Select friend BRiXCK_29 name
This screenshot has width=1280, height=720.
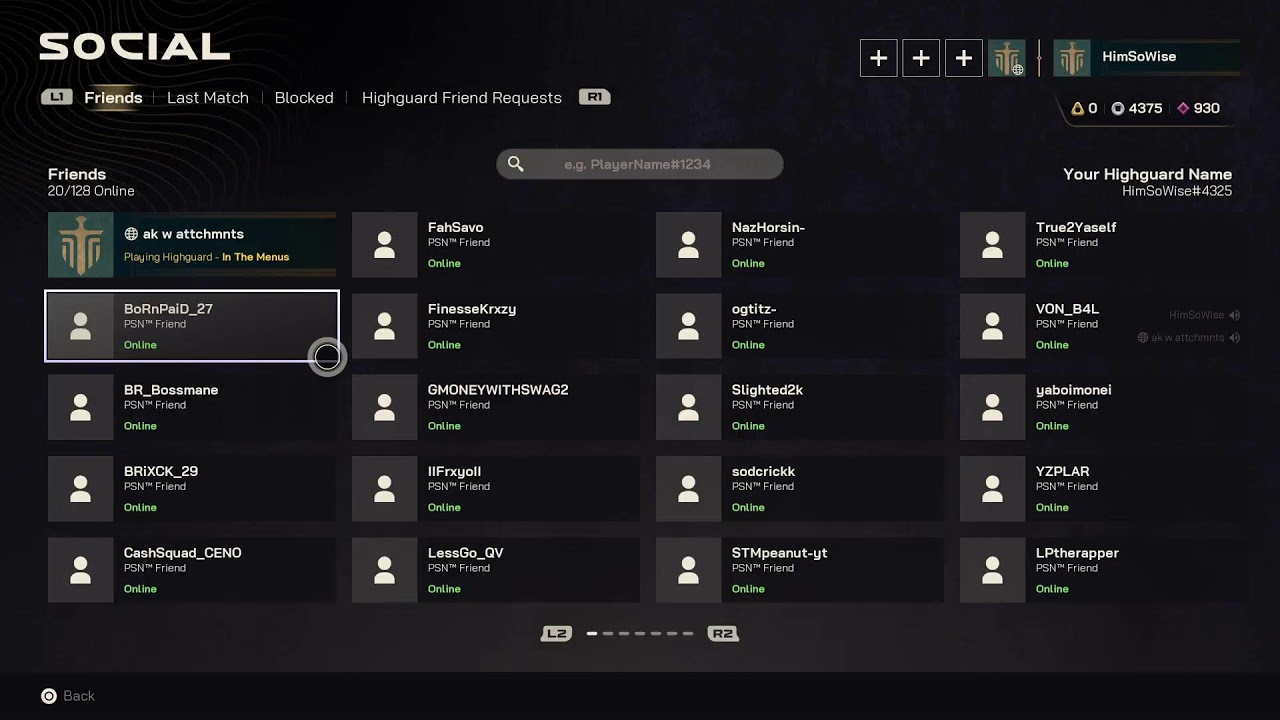coord(161,471)
